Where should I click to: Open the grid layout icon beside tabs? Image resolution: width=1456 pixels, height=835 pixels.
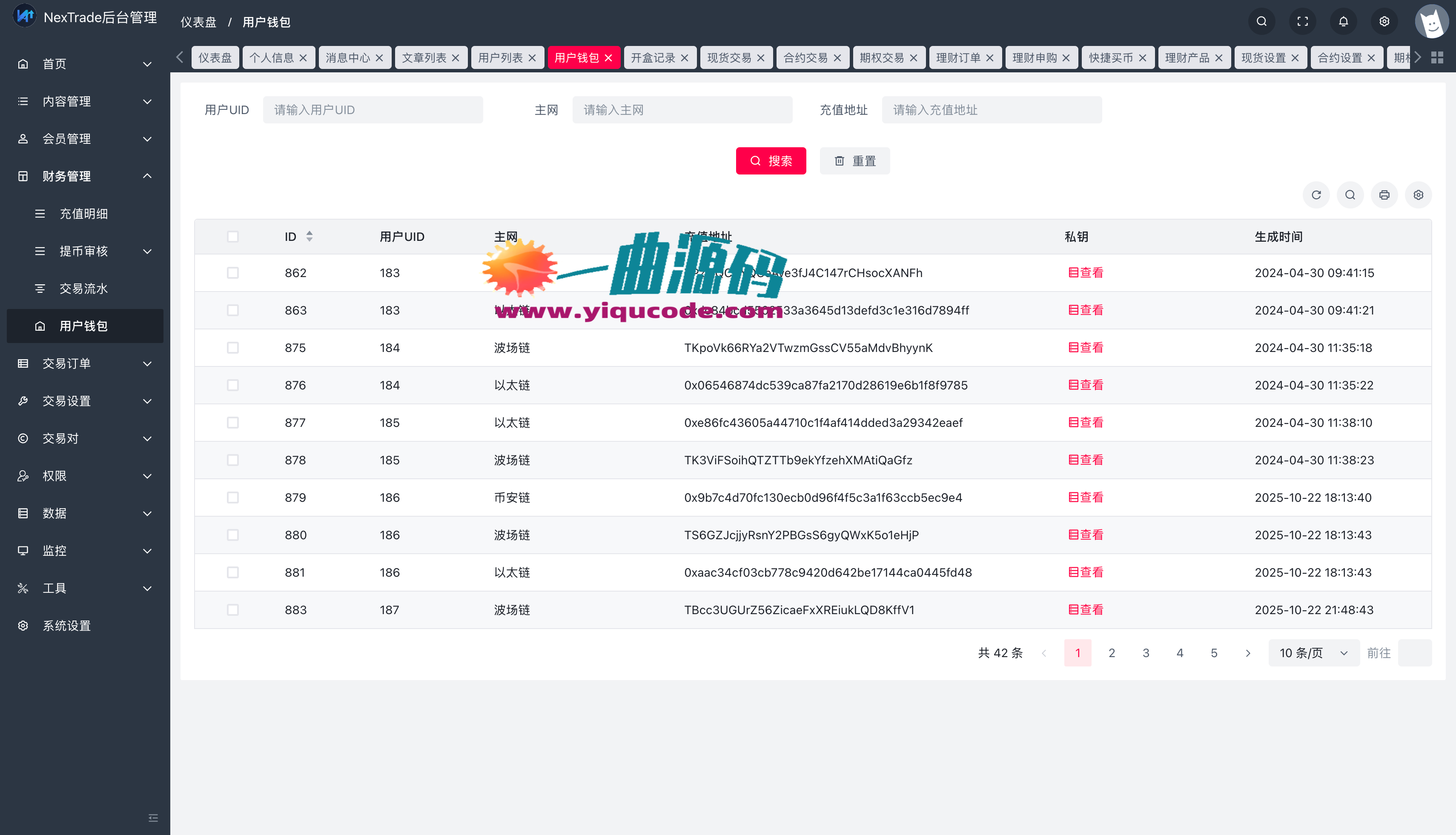click(x=1436, y=57)
